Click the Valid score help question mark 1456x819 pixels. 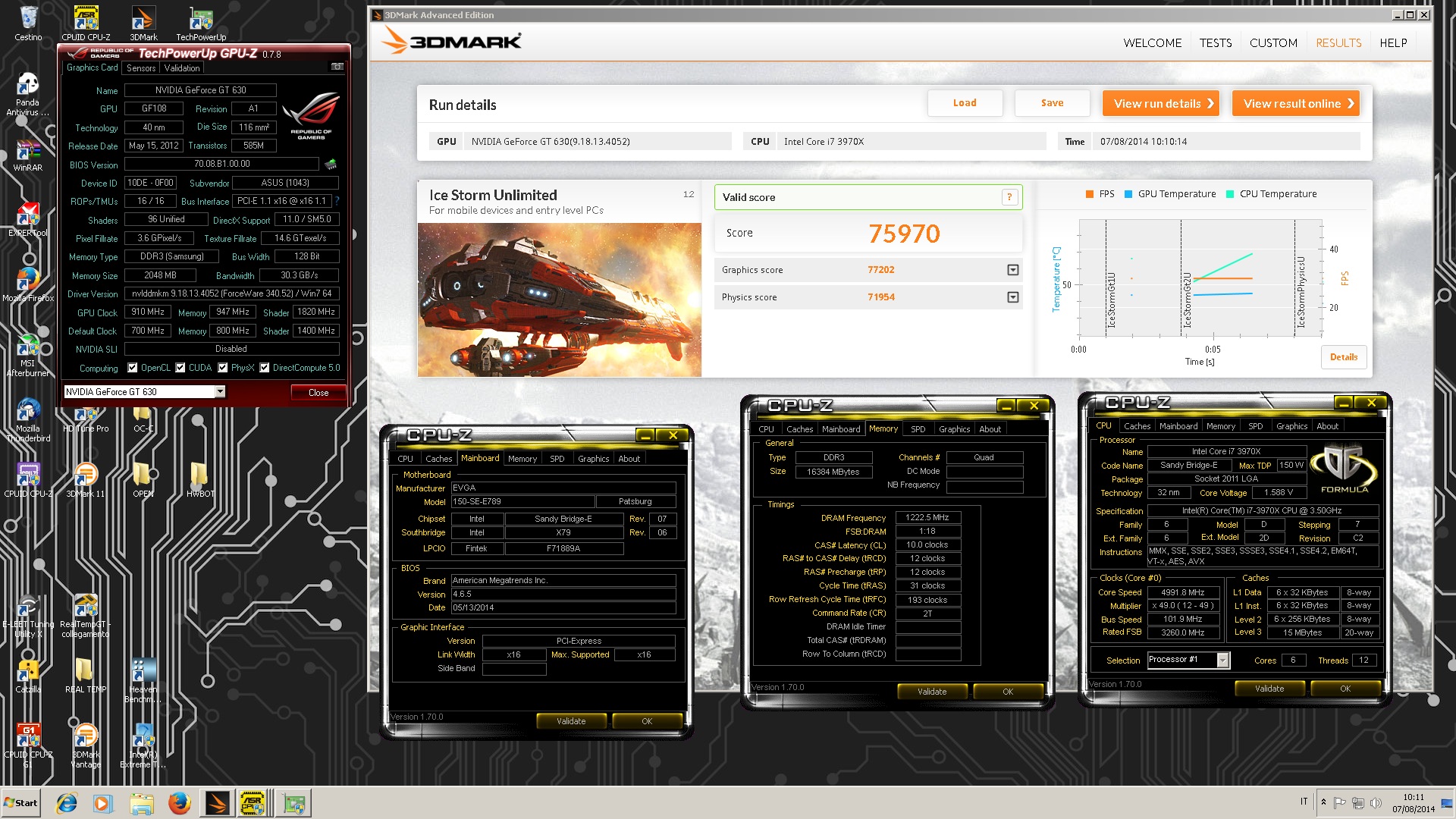tap(1009, 197)
